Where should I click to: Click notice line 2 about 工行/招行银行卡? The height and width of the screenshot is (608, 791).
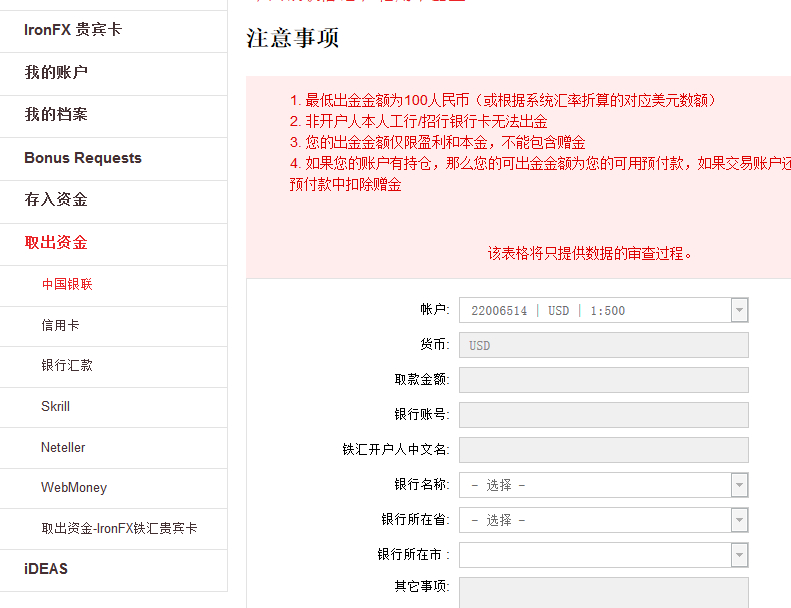click(x=419, y=122)
